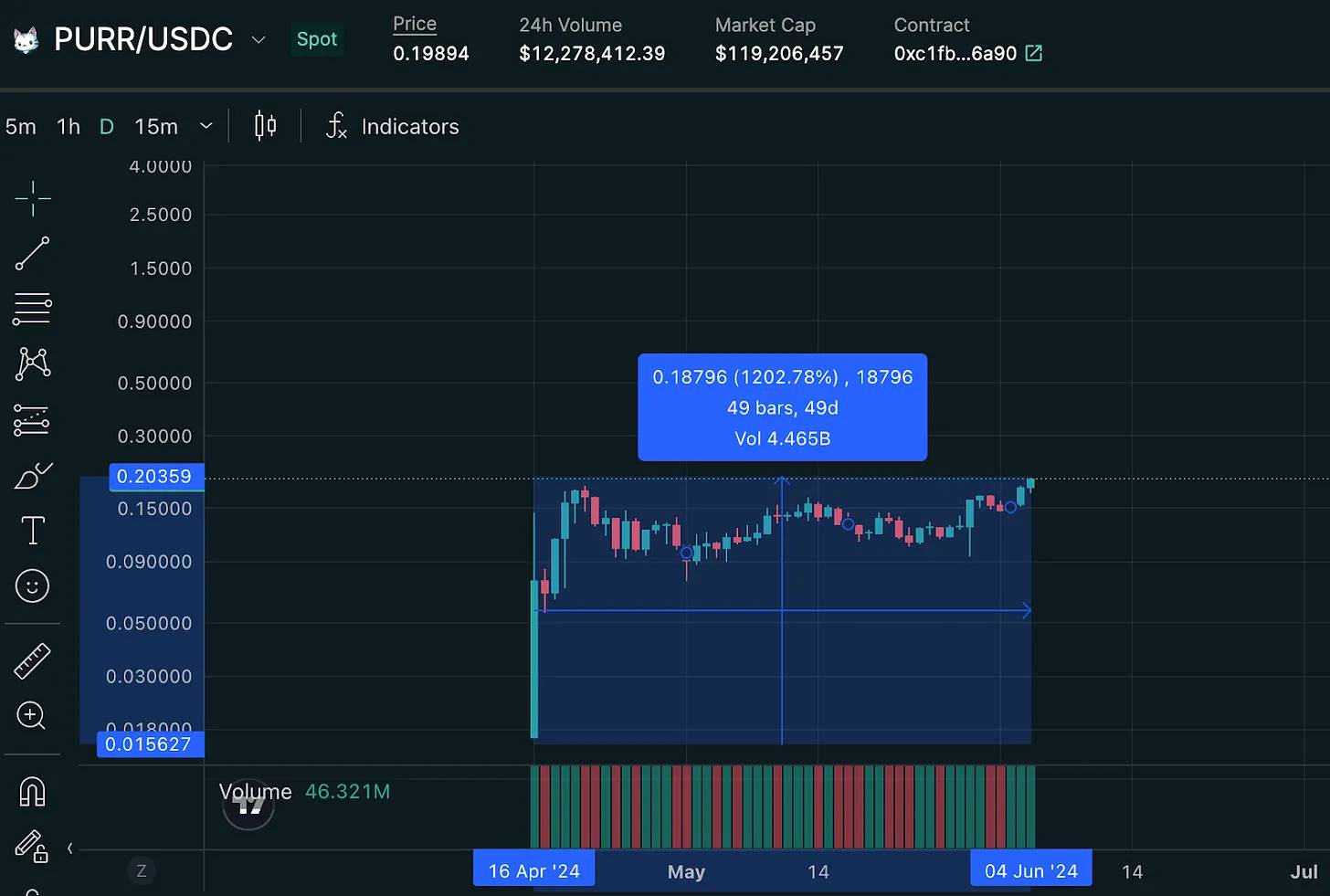This screenshot has width=1330, height=896.
Task: Switch to the 1h timeframe
Action: coord(69,127)
